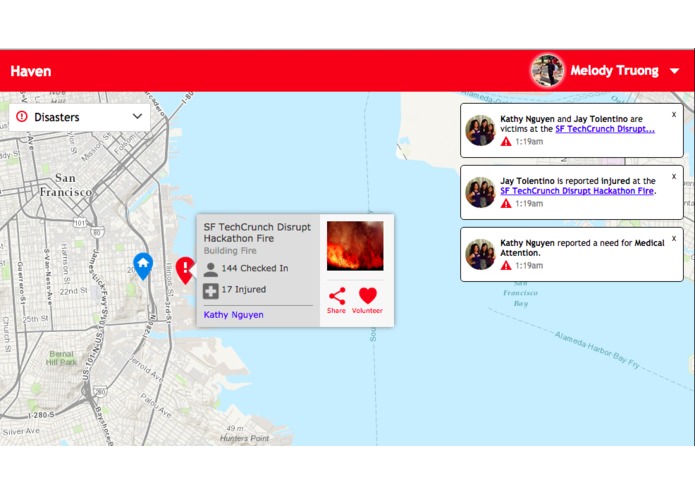This screenshot has width=695, height=494.
Task: Expand the Melody Truong account arrow
Action: (674, 71)
